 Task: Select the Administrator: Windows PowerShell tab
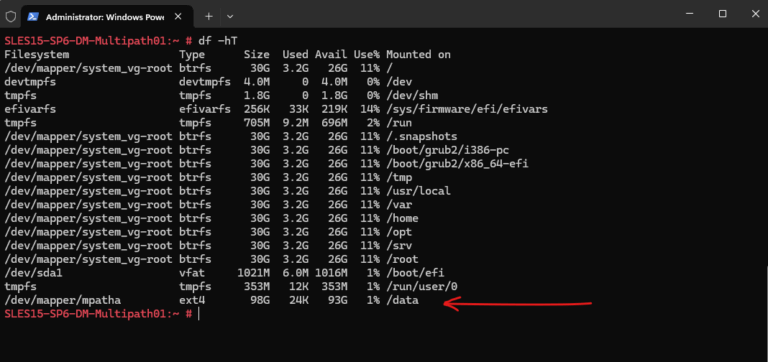click(107, 17)
